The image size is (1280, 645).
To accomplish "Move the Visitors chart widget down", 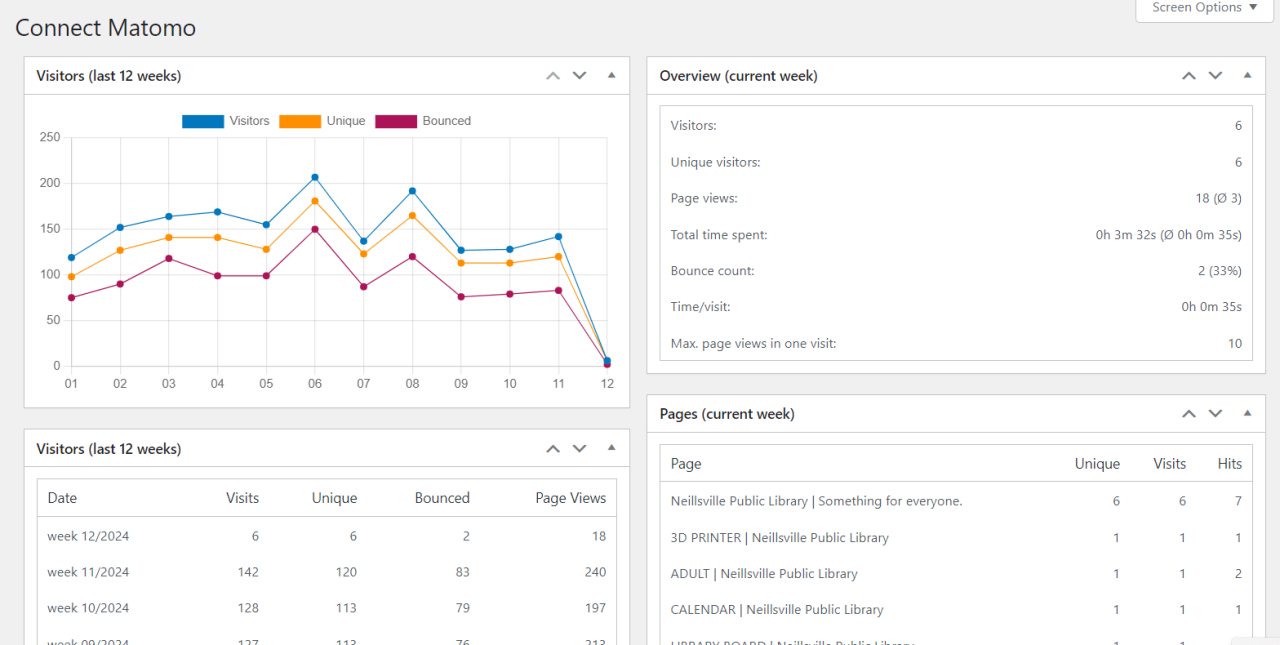I will [579, 75].
